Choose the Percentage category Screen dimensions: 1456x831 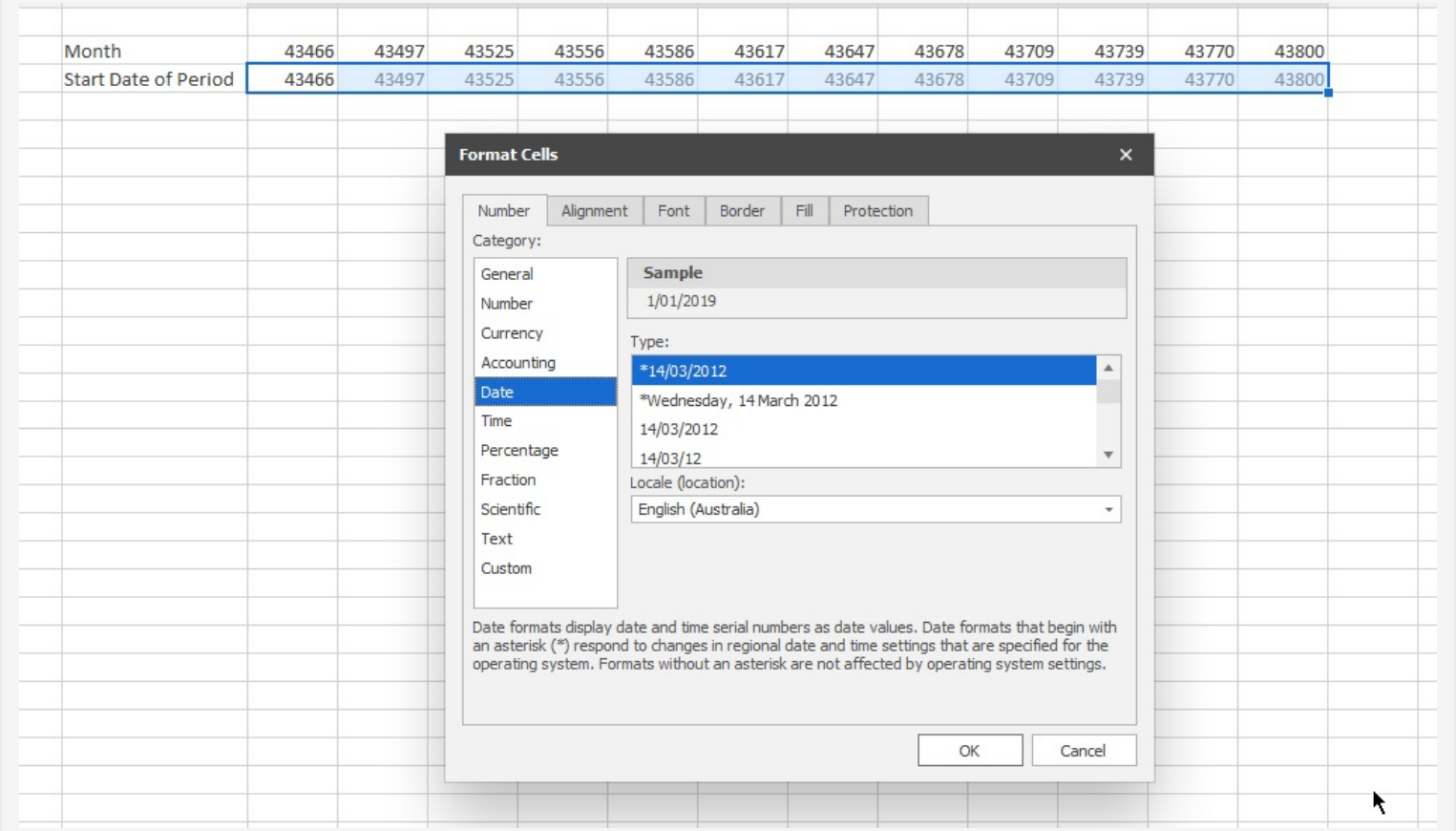519,450
